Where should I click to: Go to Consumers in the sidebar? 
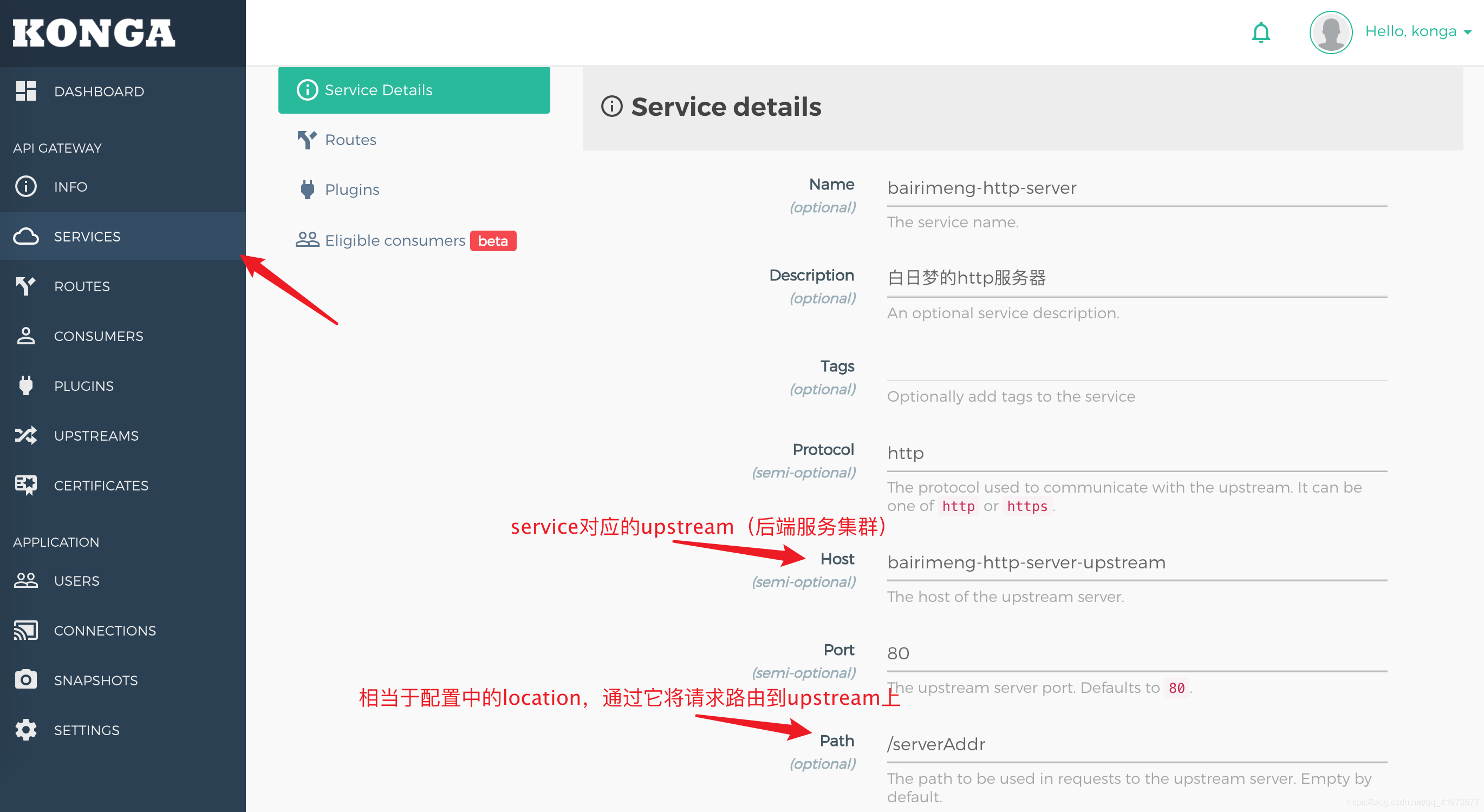click(x=98, y=336)
